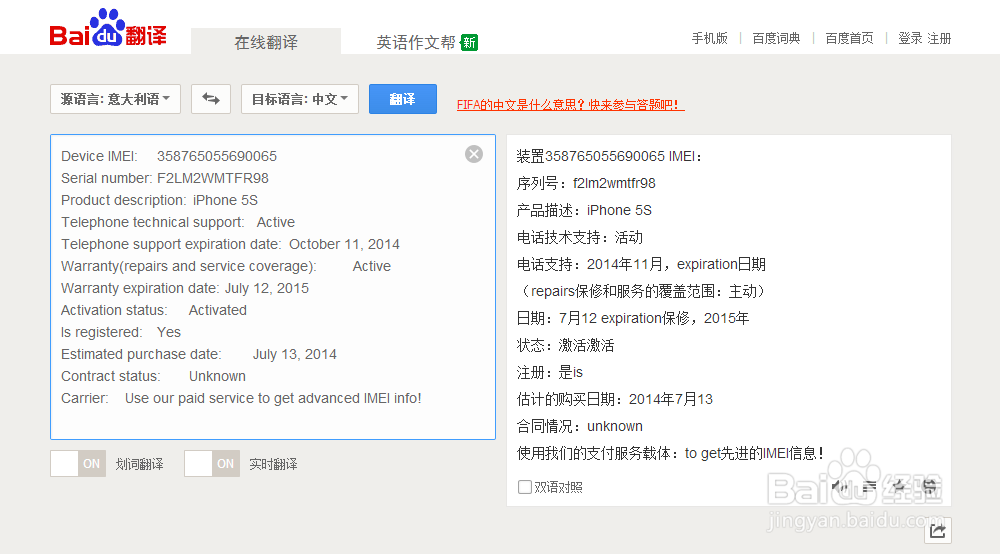This screenshot has width=1000, height=555.
Task: Enable the 双语对照 checkbox
Action: (525, 487)
